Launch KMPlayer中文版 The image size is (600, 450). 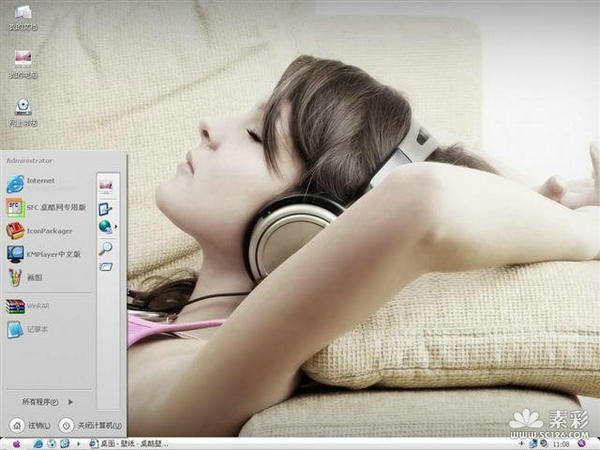(x=50, y=253)
